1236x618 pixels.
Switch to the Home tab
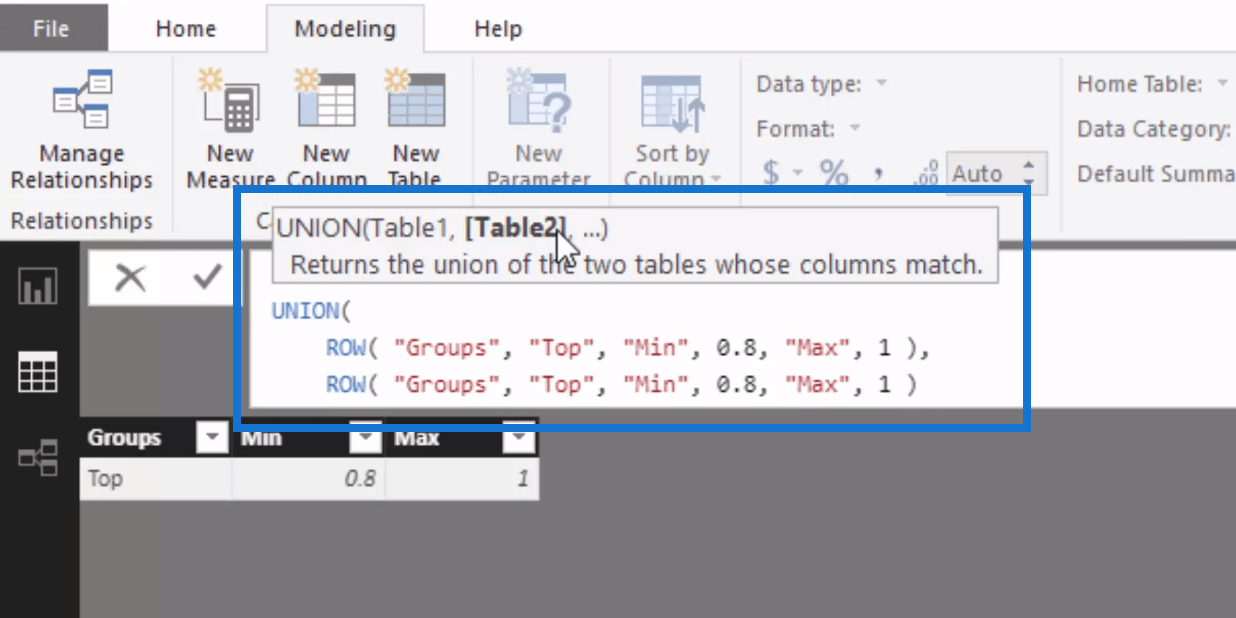pos(186,29)
